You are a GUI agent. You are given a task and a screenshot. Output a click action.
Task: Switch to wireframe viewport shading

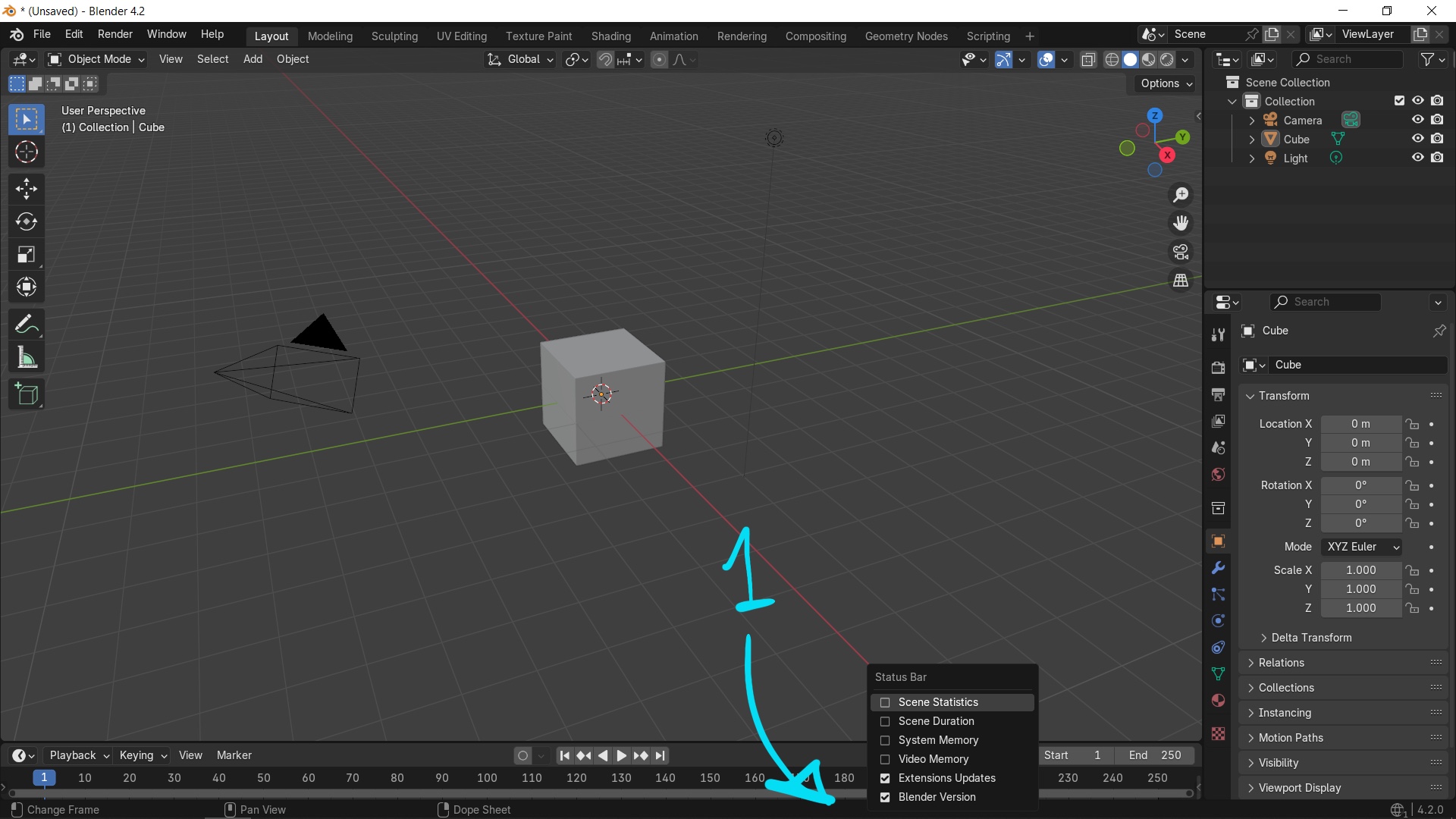pos(1112,60)
